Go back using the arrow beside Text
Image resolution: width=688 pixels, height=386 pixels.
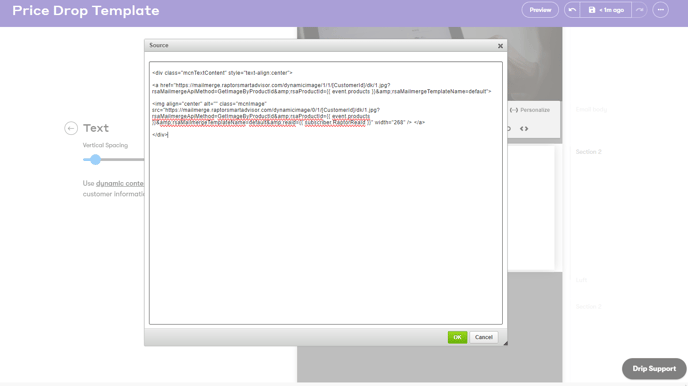click(71, 128)
